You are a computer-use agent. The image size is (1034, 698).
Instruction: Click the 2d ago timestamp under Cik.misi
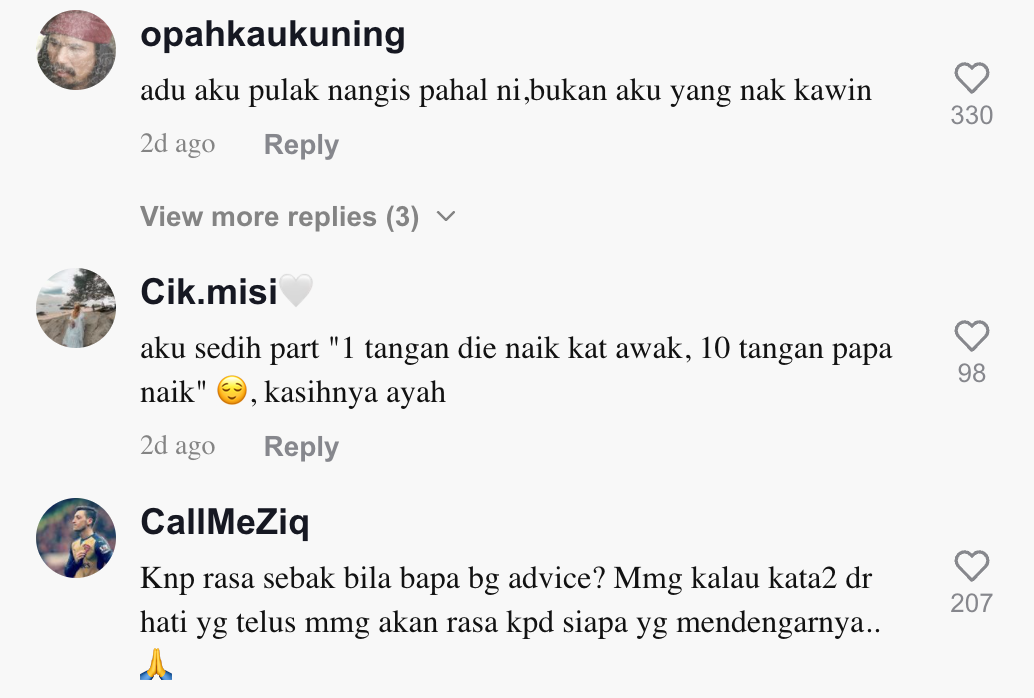pyautogui.click(x=177, y=446)
